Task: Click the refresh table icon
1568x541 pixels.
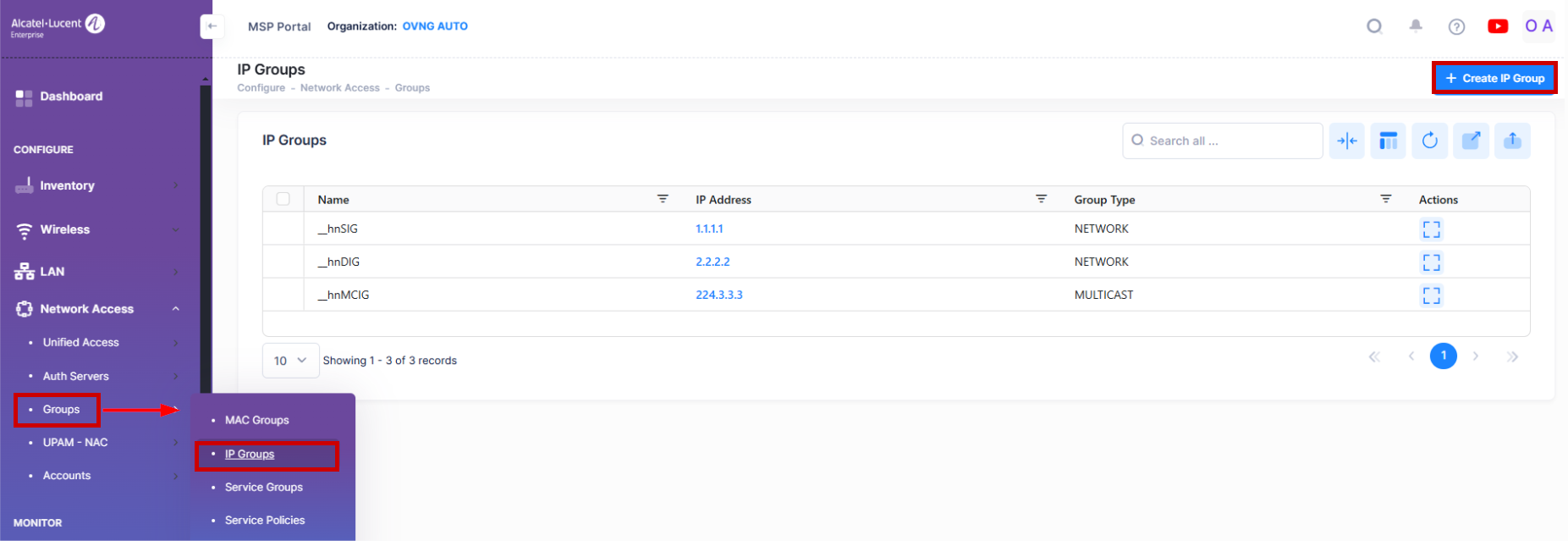Action: click(1429, 141)
